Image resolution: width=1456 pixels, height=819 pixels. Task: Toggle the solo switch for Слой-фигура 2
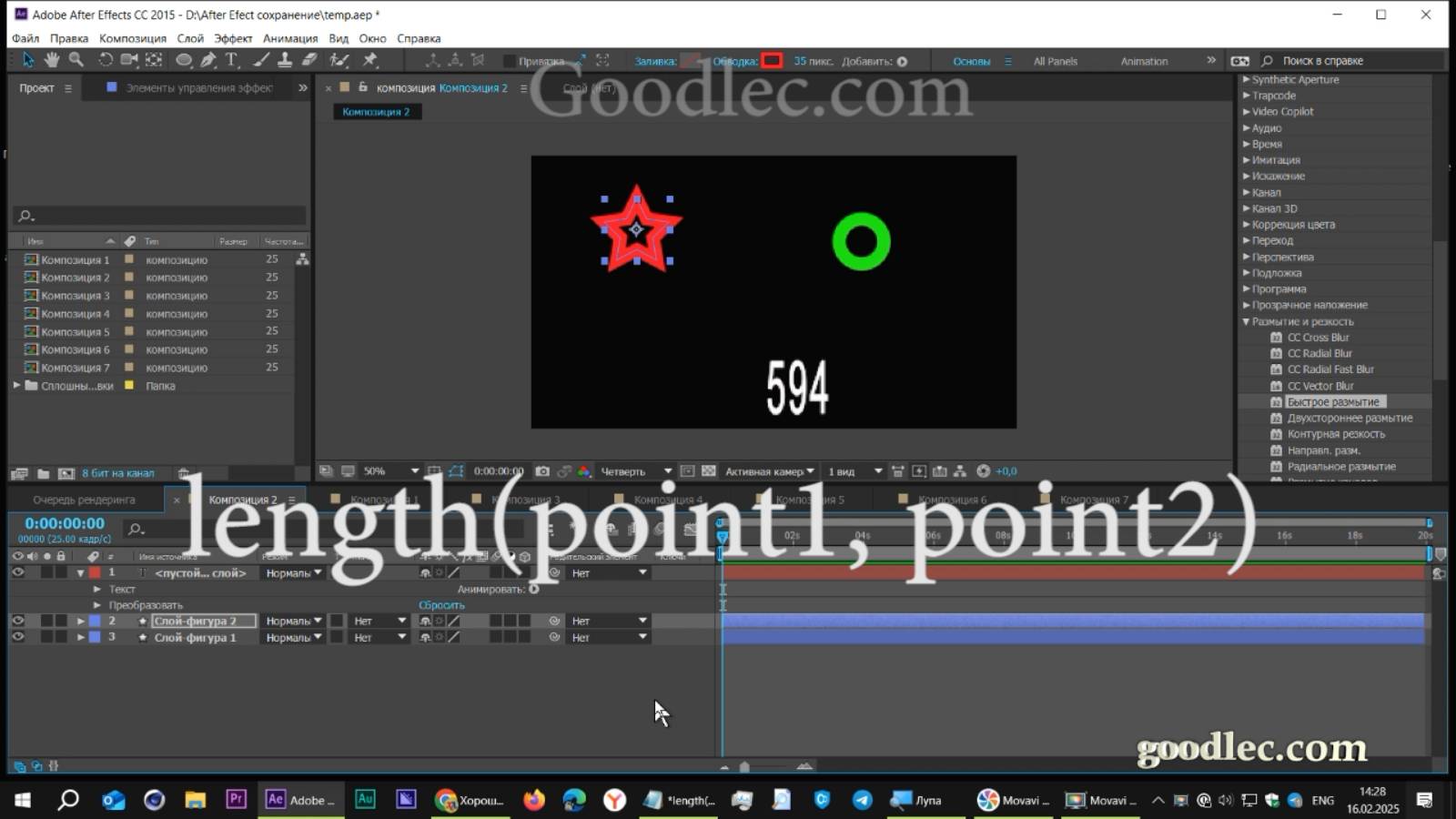pyautogui.click(x=46, y=621)
